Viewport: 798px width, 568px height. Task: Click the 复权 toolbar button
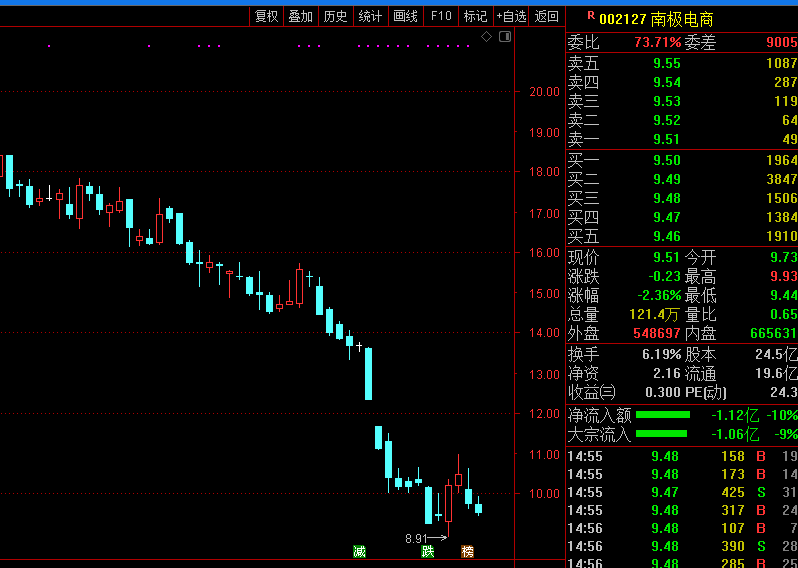pos(267,16)
